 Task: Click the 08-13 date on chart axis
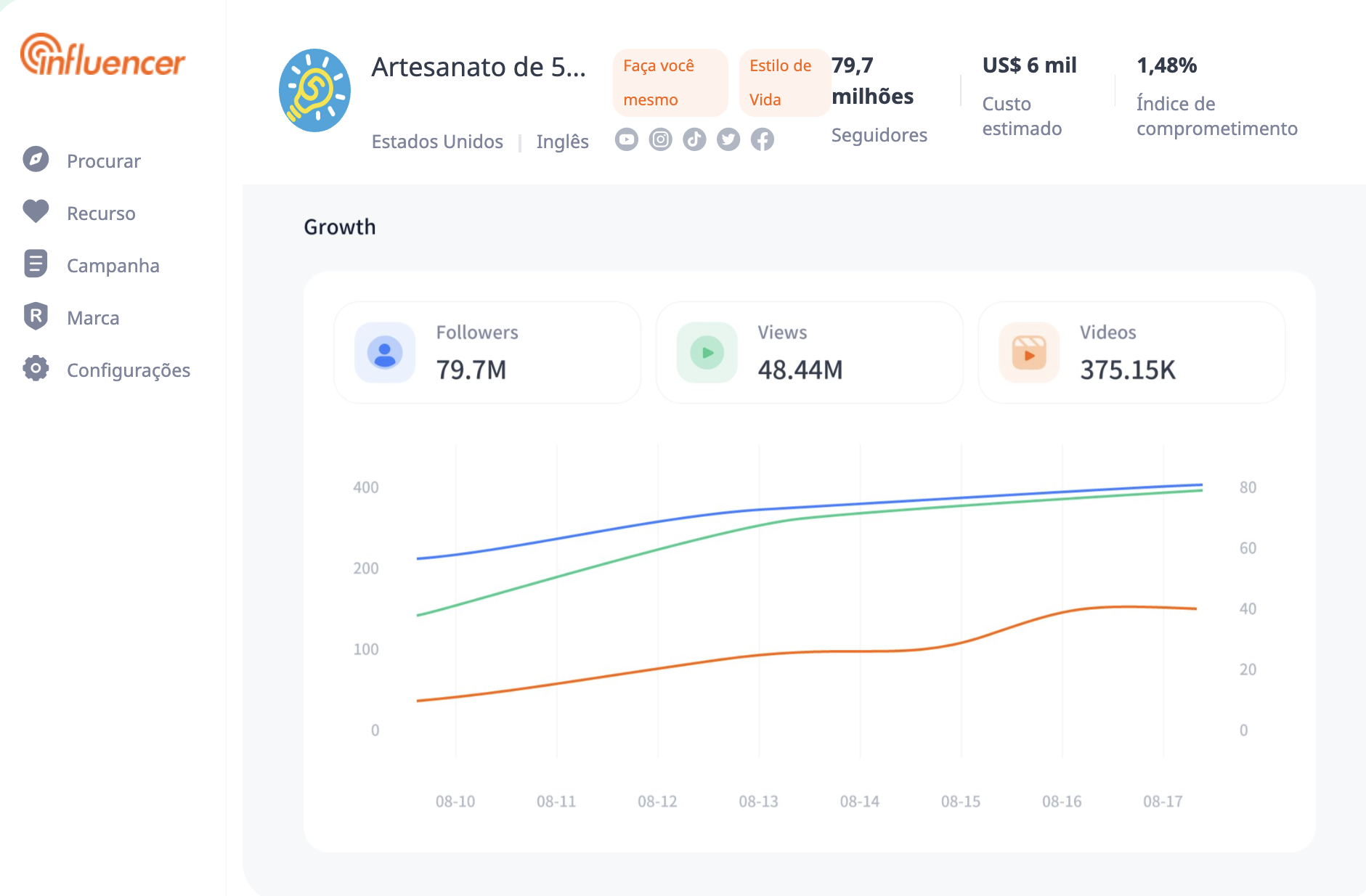(x=758, y=802)
